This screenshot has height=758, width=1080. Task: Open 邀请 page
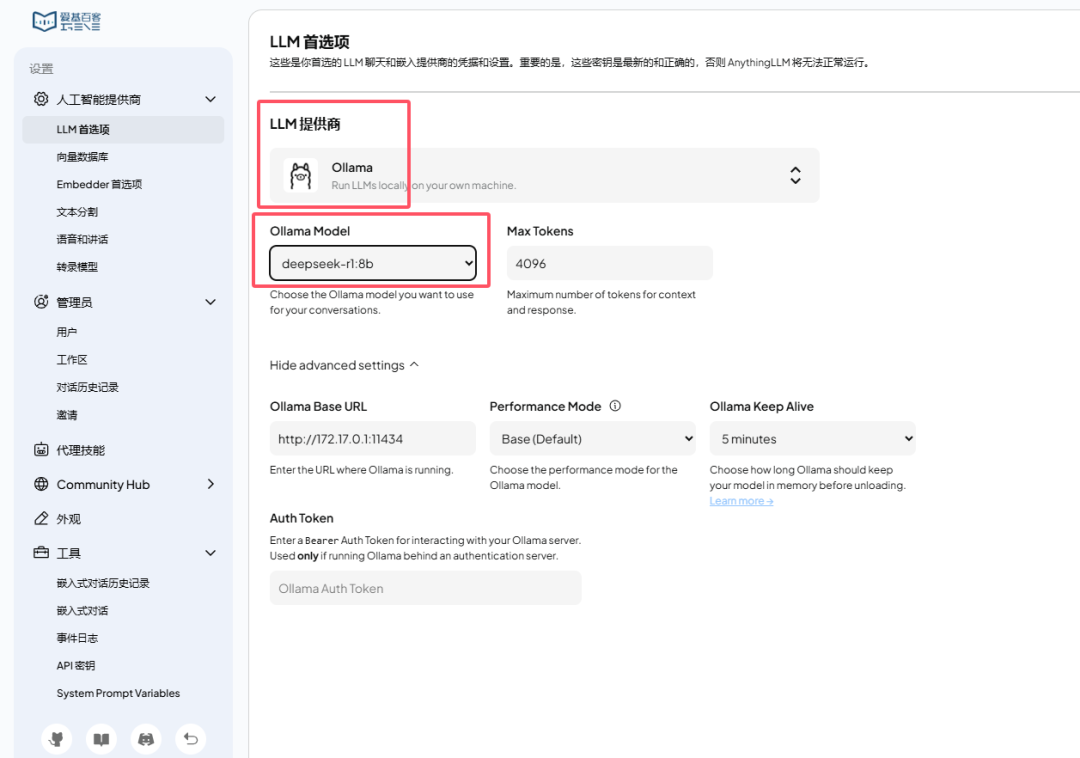click(67, 414)
